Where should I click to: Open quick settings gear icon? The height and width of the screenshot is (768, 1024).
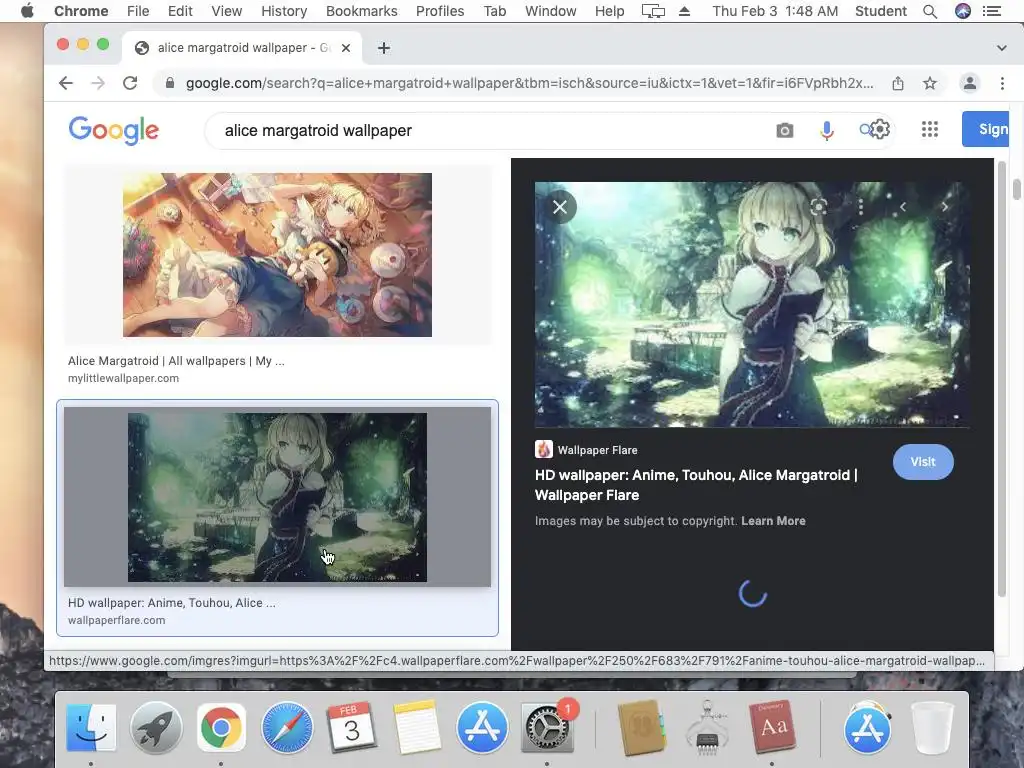[880, 129]
